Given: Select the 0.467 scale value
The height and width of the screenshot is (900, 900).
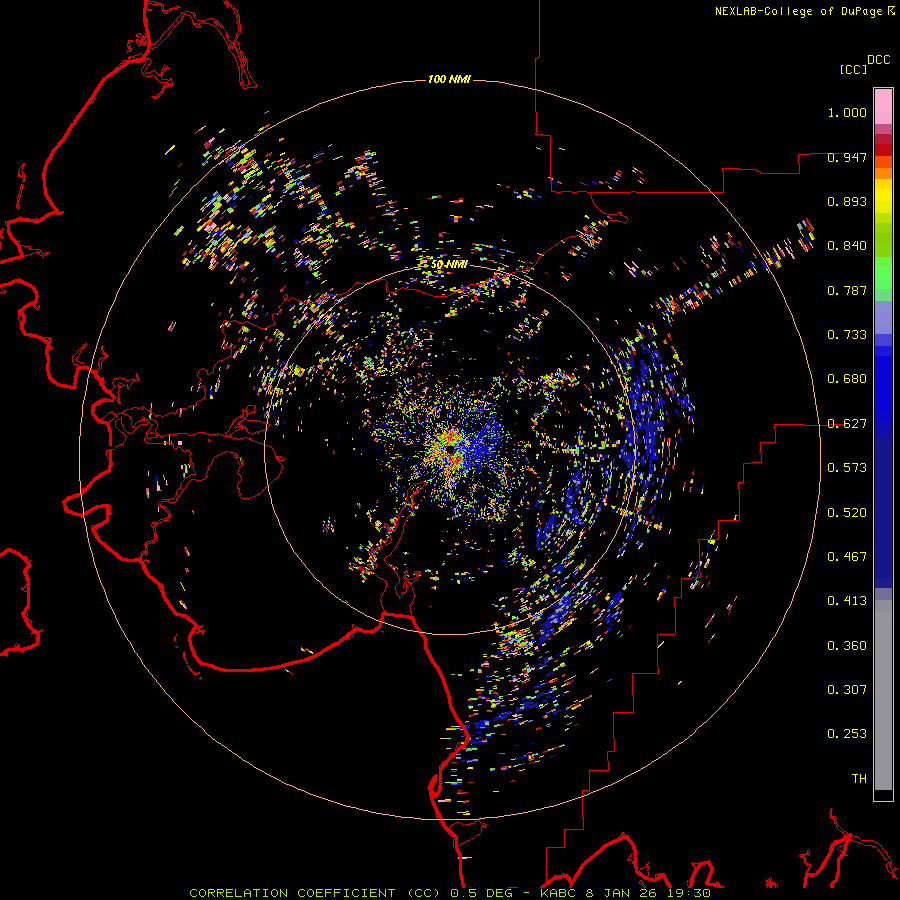Looking at the screenshot, I should click(x=847, y=557).
